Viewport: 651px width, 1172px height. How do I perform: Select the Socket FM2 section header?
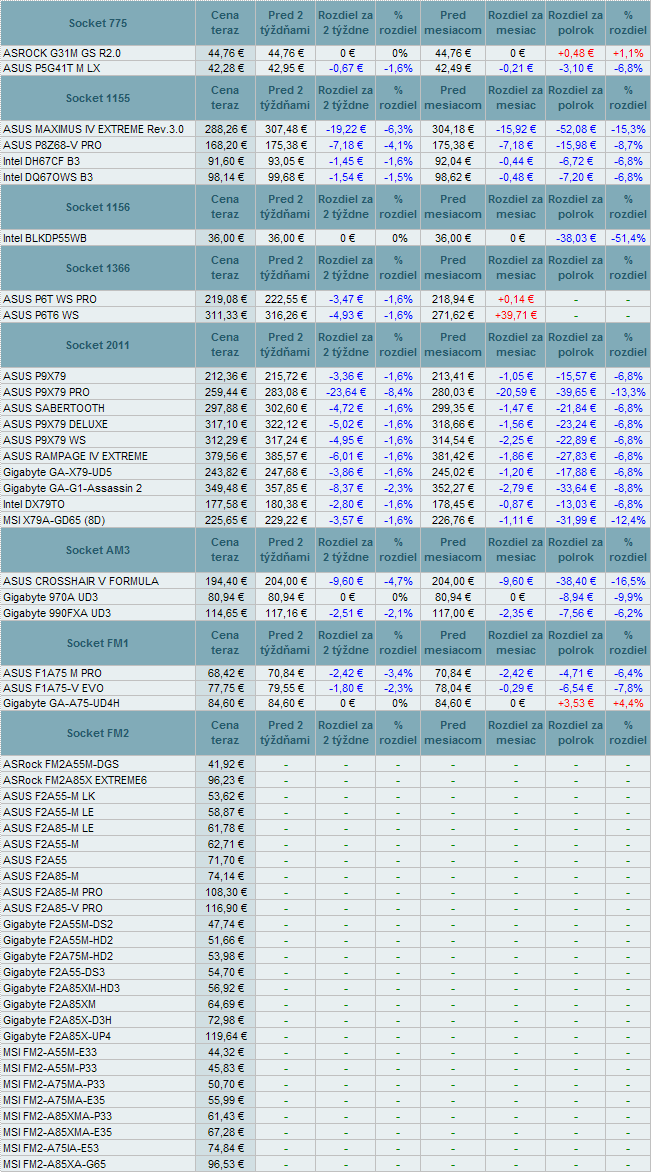coord(98,733)
